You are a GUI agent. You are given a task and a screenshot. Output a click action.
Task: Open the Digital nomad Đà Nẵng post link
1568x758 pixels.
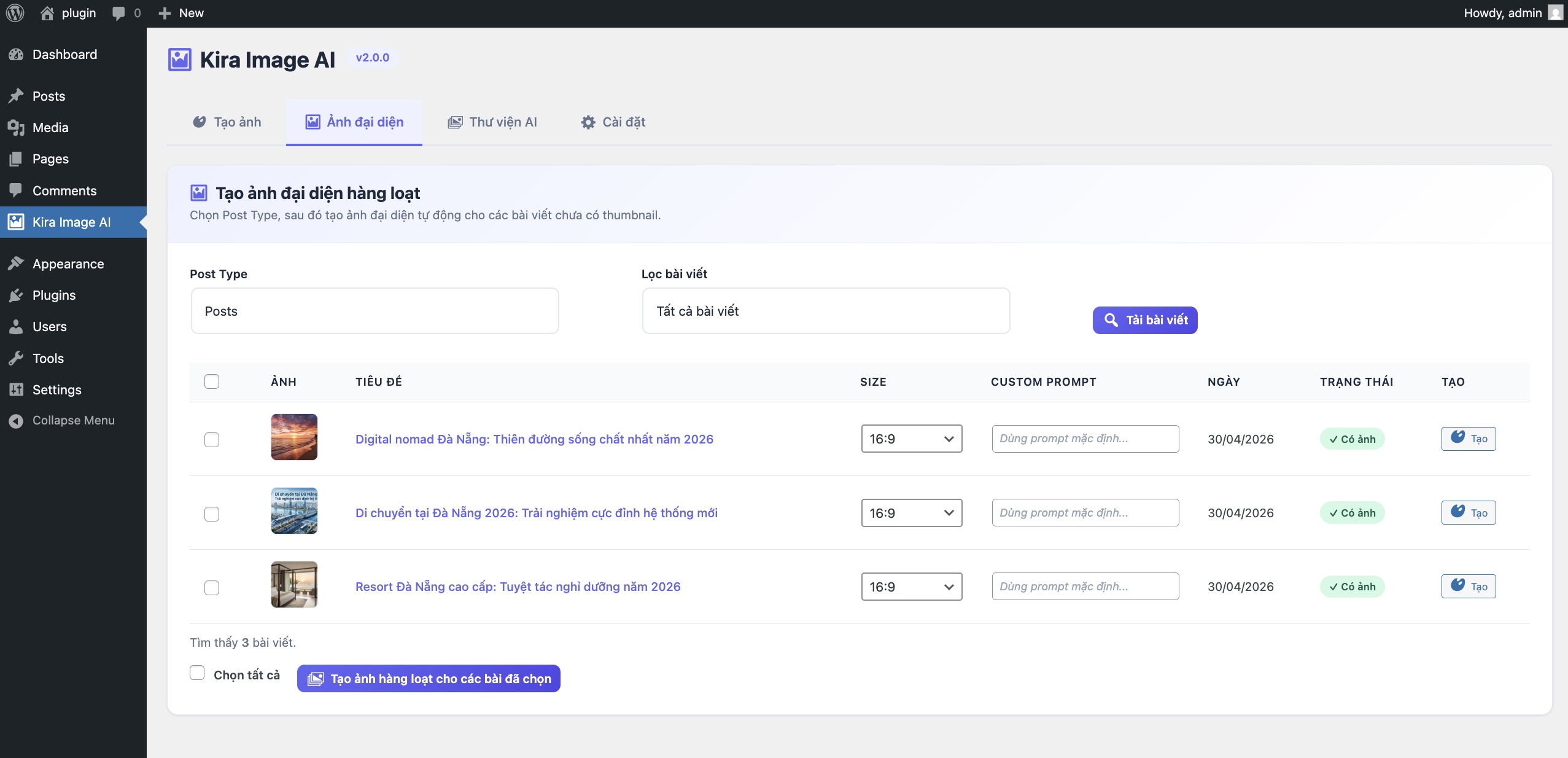534,439
